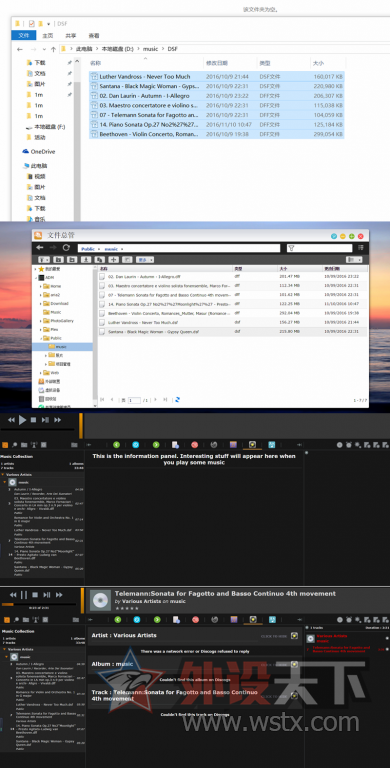Select 'Santana - Black Magic Woman - Gypsy Queen.dsf' in 文件总管

(x=232, y=332)
